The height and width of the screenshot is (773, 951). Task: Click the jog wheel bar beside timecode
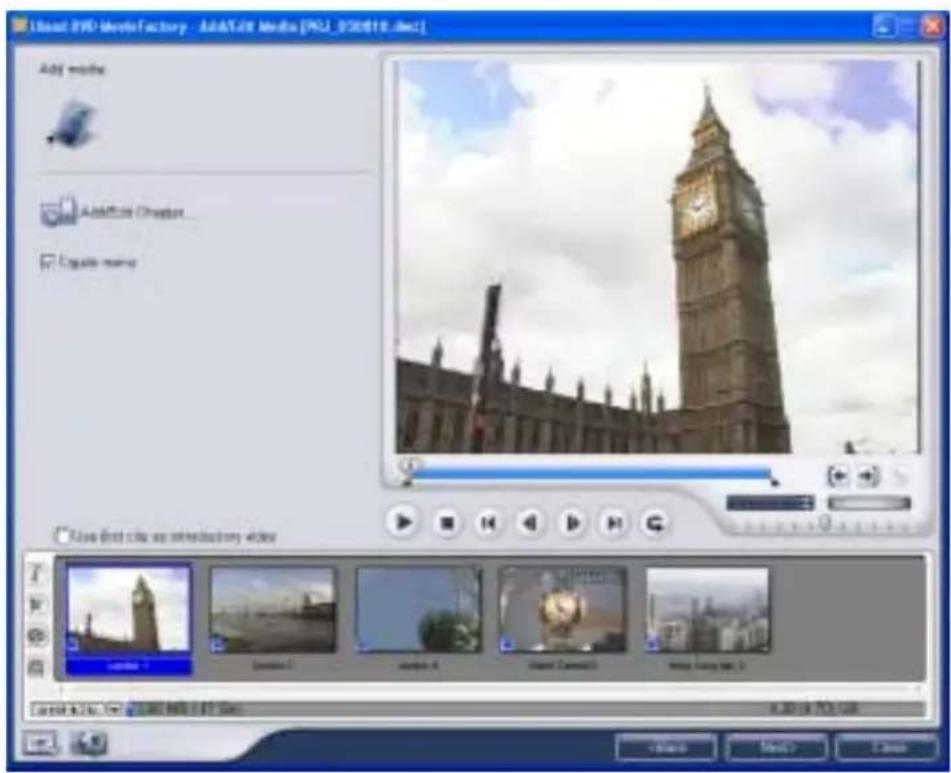pyautogui.click(x=869, y=503)
